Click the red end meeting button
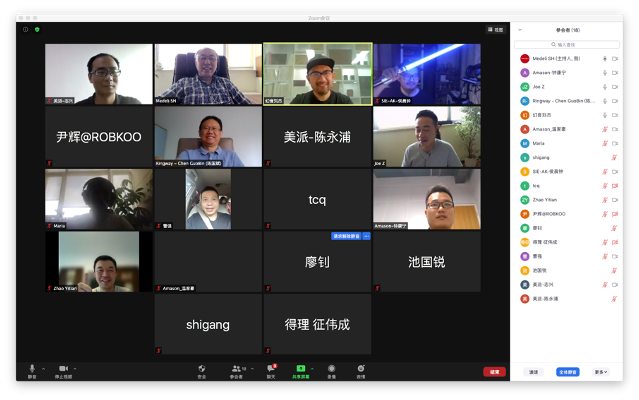The image size is (639, 400). 494,372
